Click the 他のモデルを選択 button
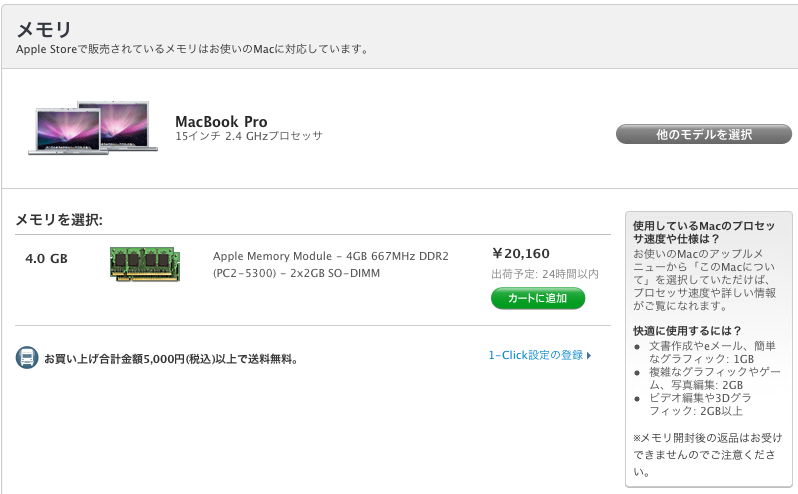 [x=704, y=134]
